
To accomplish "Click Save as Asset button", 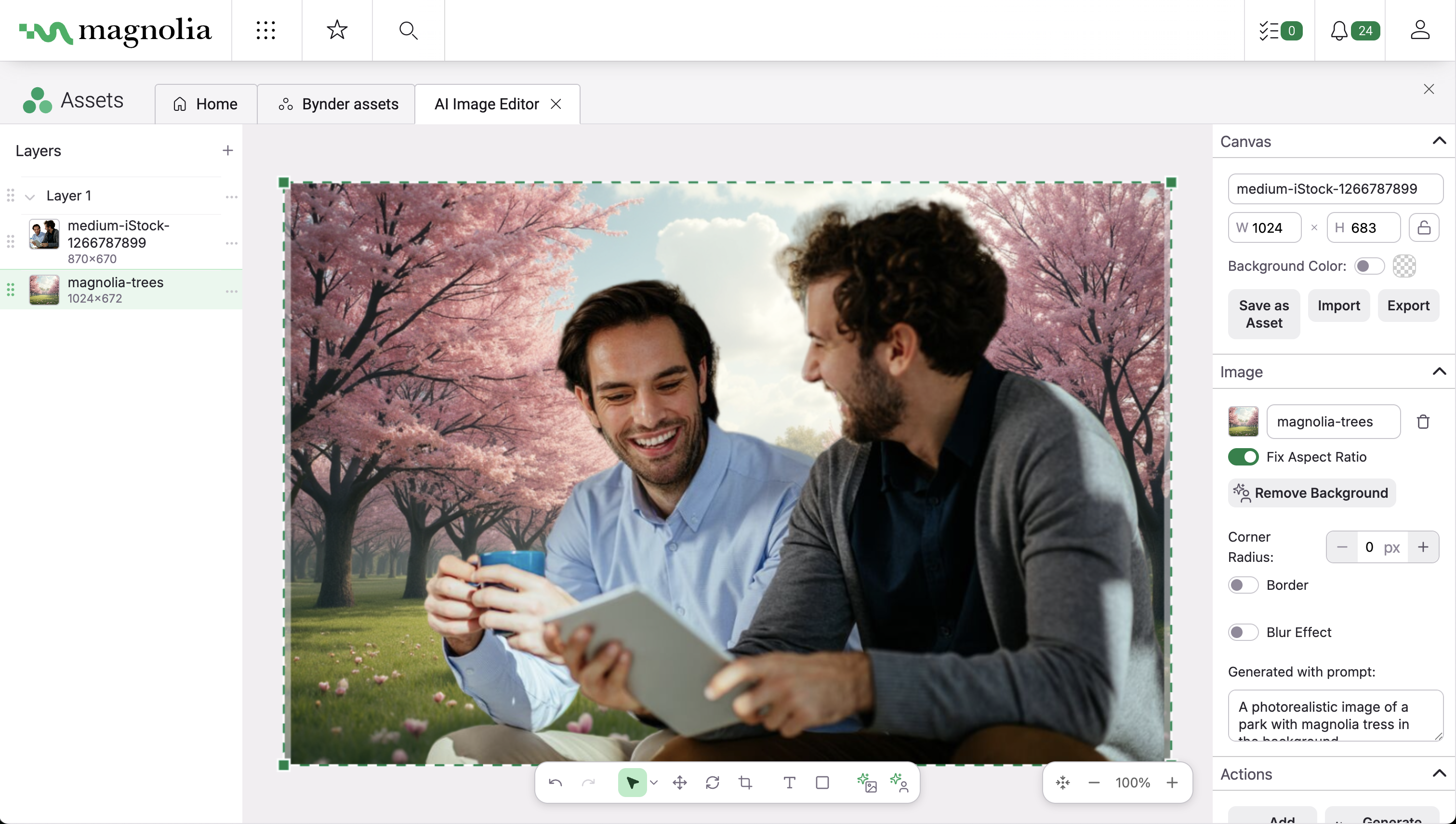I will tap(1263, 314).
